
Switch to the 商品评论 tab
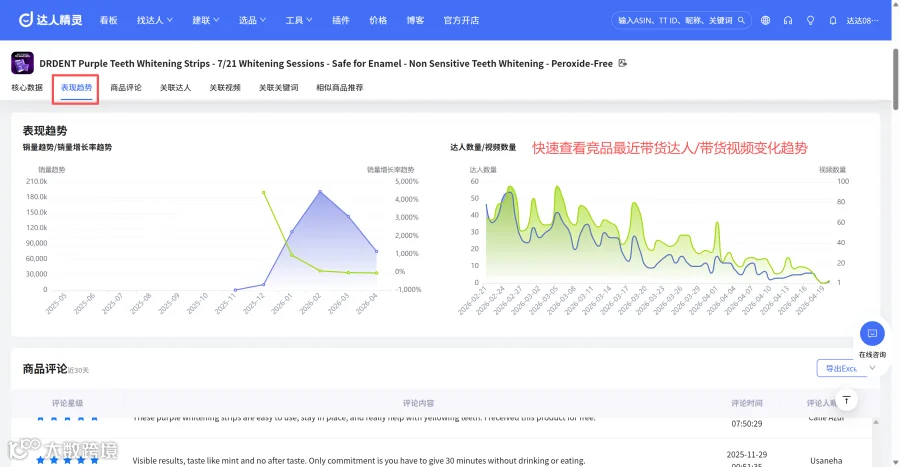point(126,88)
